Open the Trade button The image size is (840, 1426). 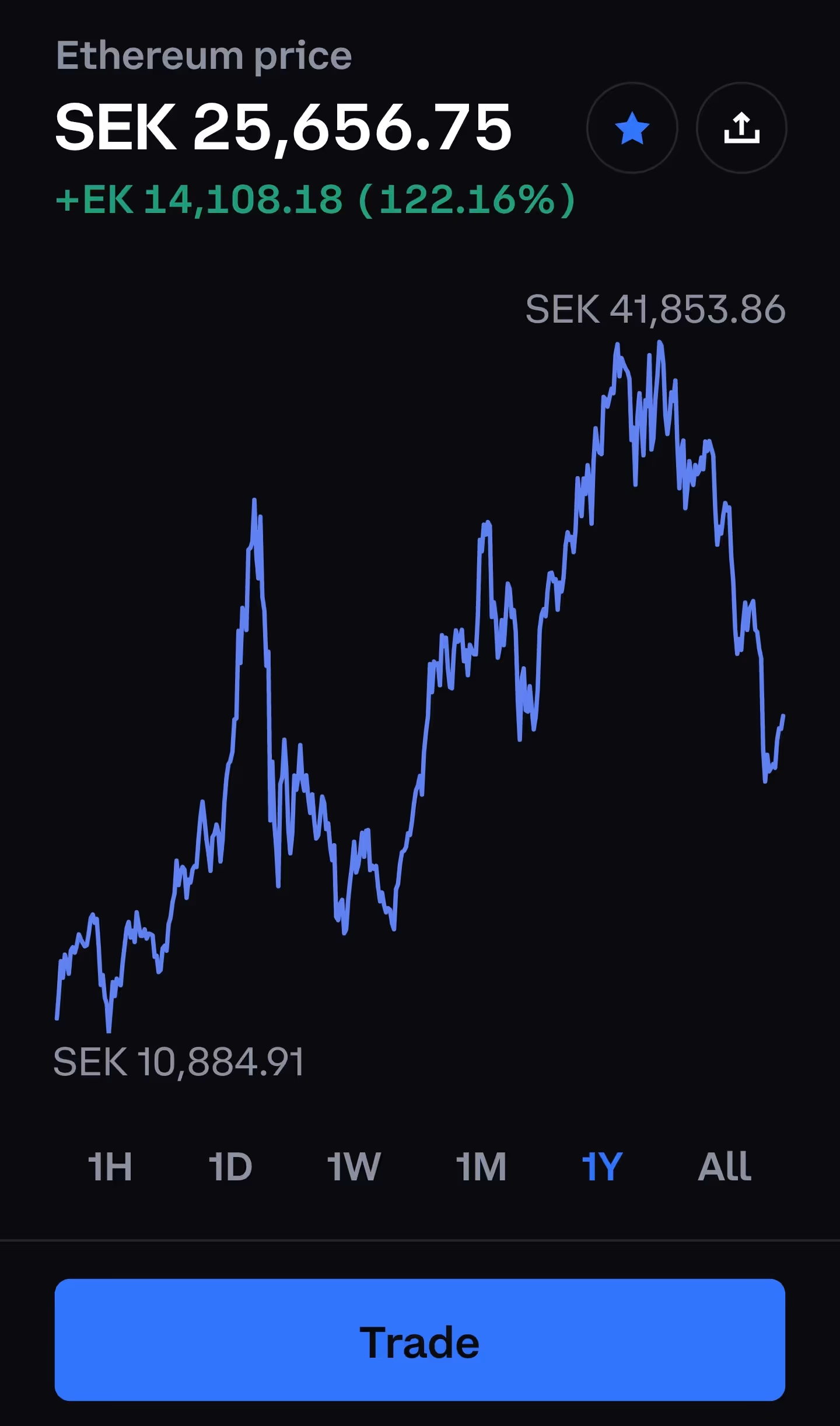tap(420, 1340)
